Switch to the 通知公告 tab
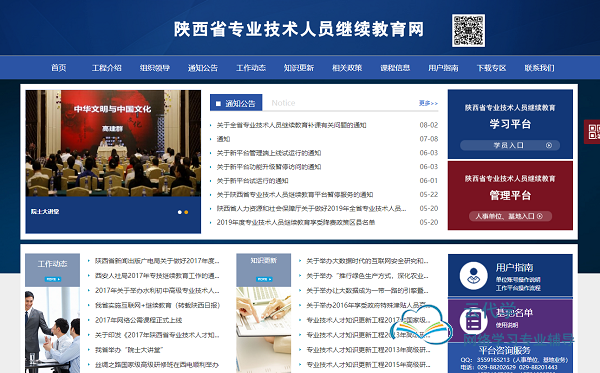600x373 pixels. click(236, 103)
